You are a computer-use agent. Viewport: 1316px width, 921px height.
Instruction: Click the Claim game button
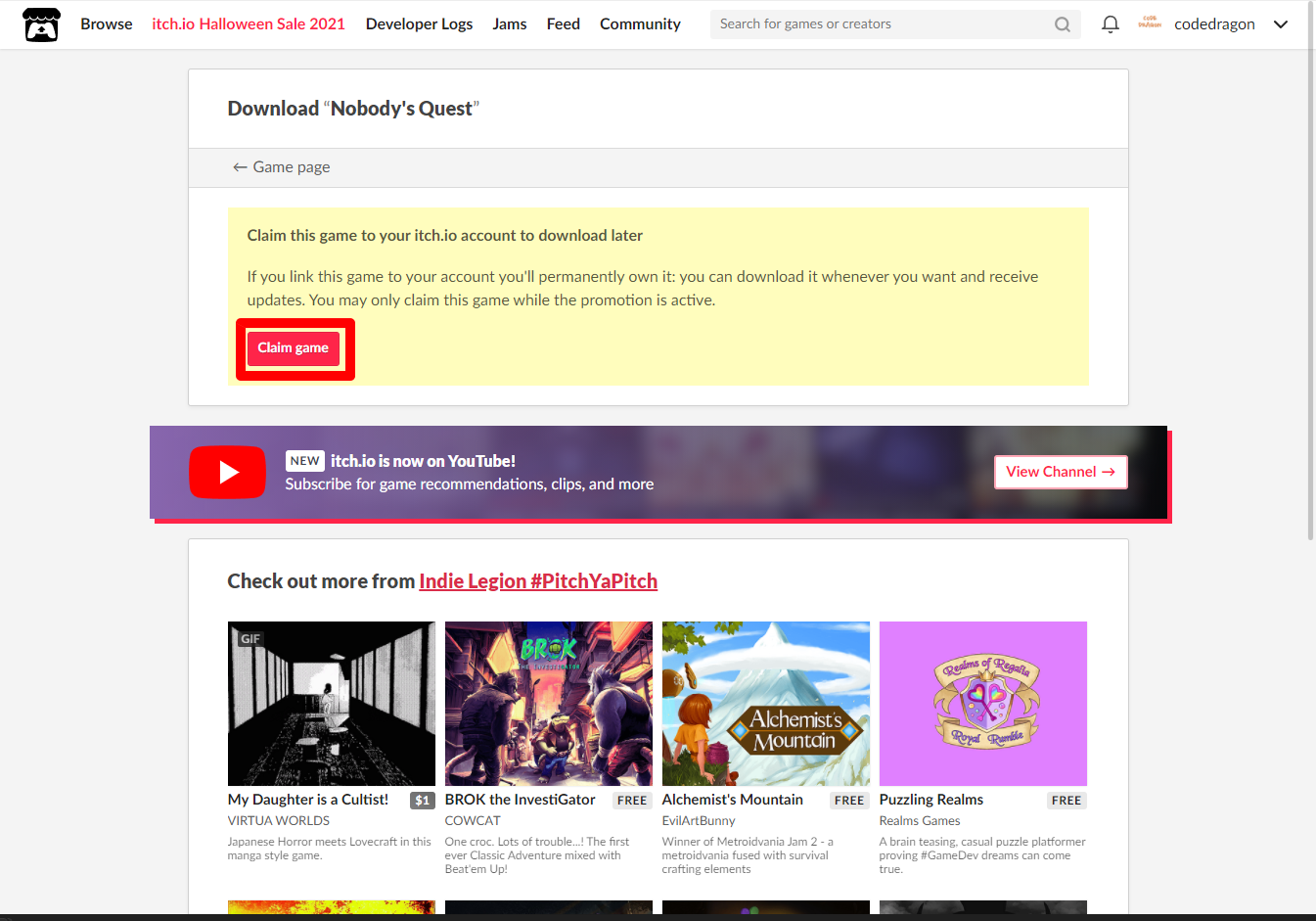tap(294, 348)
